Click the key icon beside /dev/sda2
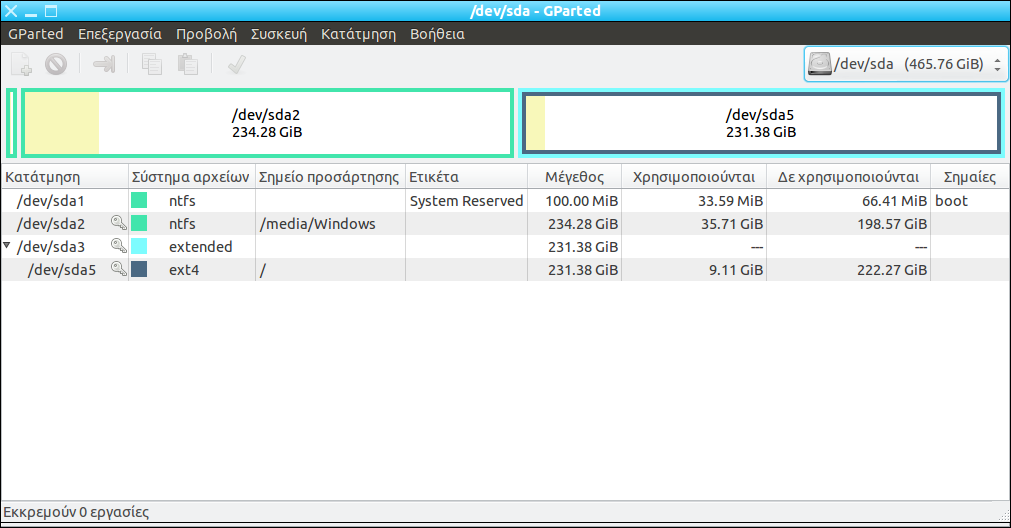 (x=119, y=224)
